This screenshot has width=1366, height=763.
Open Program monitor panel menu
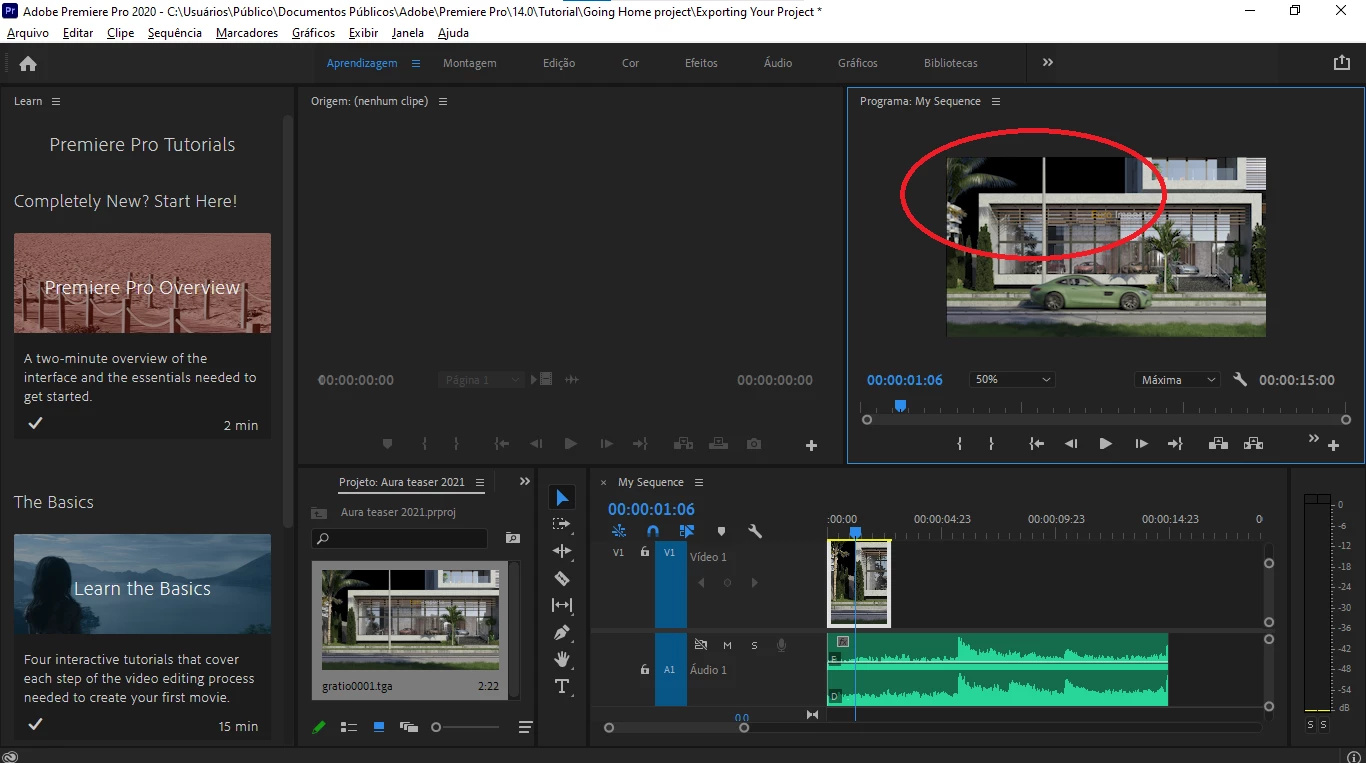pyautogui.click(x=996, y=101)
